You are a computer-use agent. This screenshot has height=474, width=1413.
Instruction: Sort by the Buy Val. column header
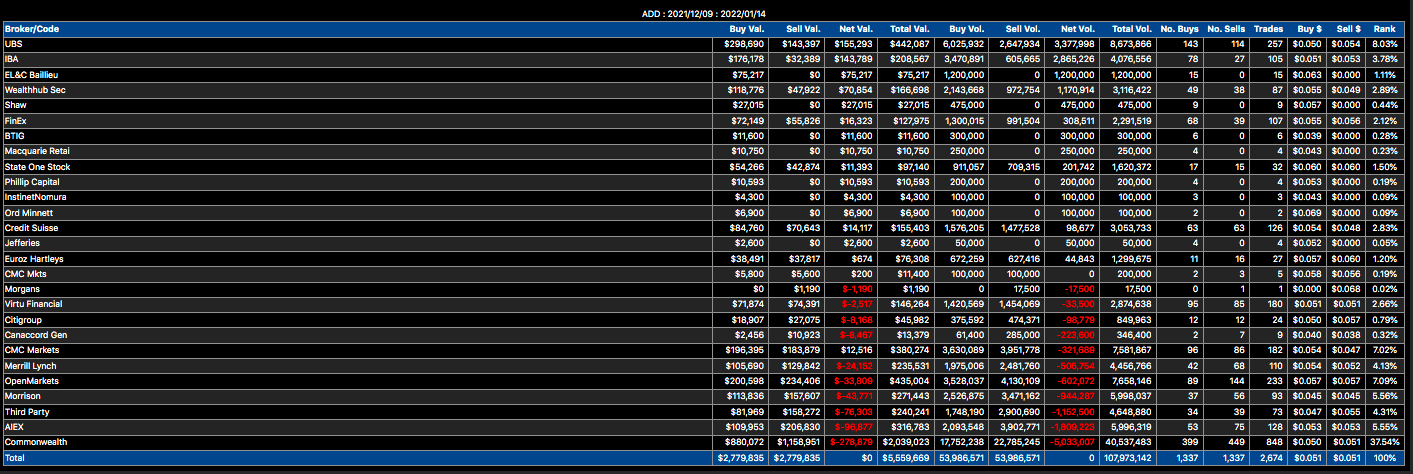click(746, 29)
